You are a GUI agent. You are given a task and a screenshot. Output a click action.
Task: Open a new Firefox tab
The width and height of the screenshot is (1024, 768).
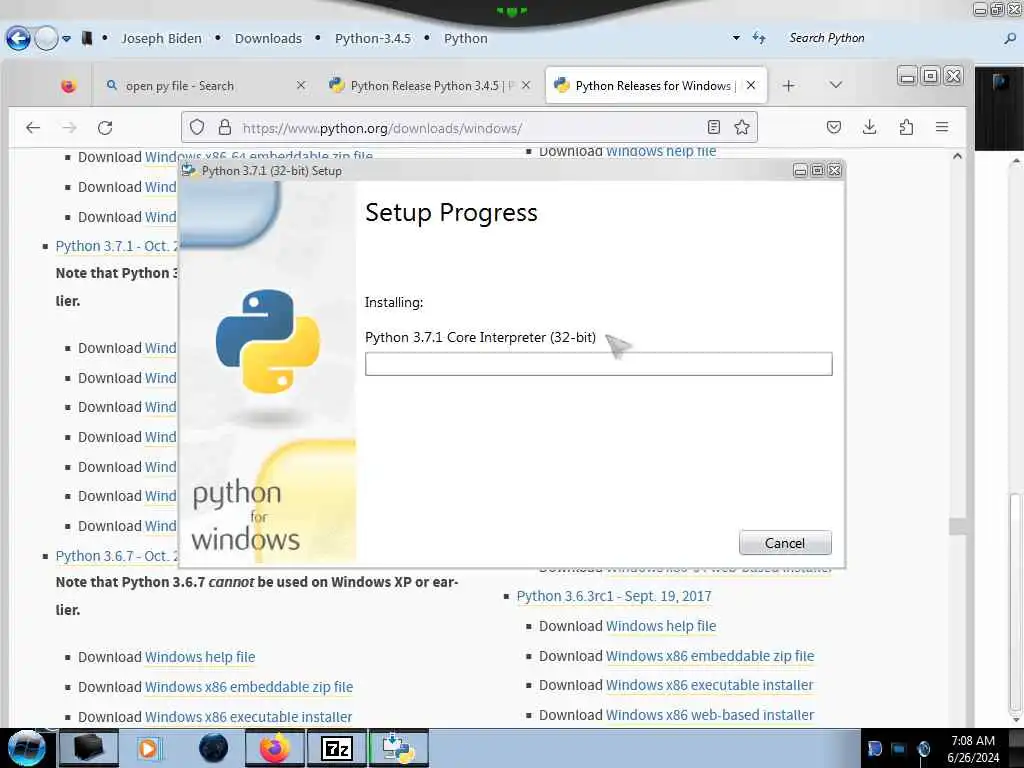tap(789, 86)
